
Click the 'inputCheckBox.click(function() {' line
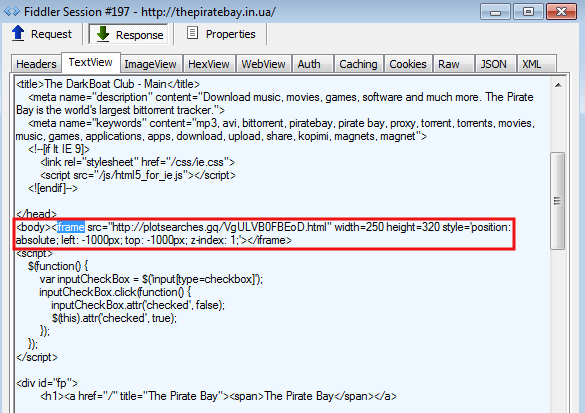pyautogui.click(x=115, y=292)
